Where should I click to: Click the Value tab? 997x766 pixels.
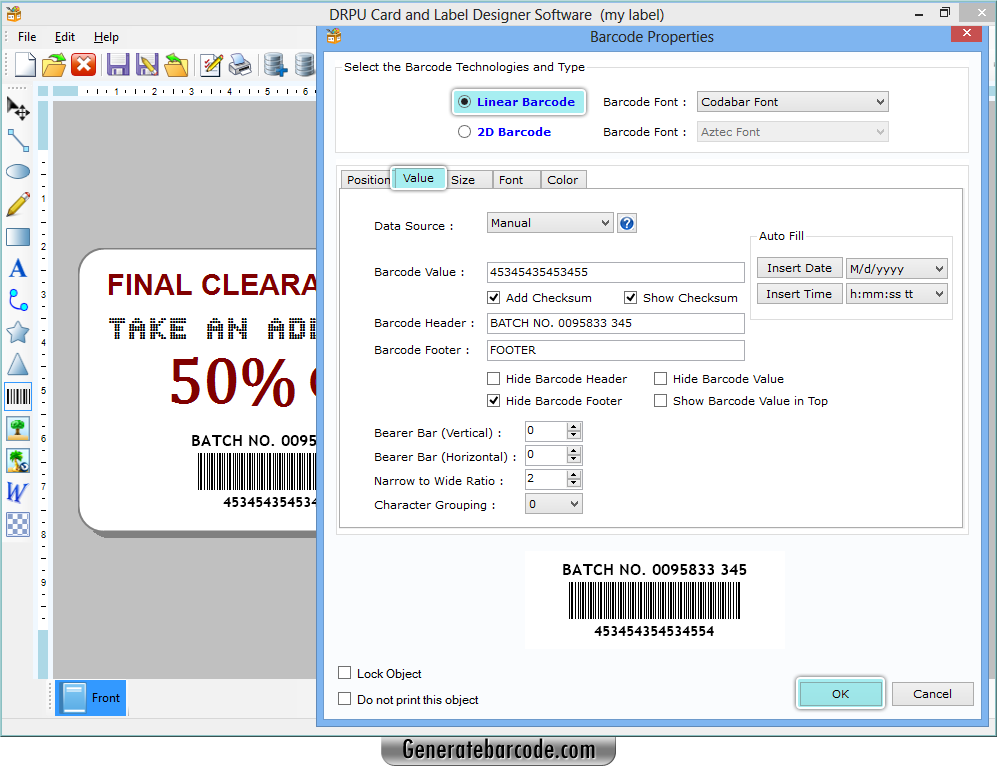(418, 178)
